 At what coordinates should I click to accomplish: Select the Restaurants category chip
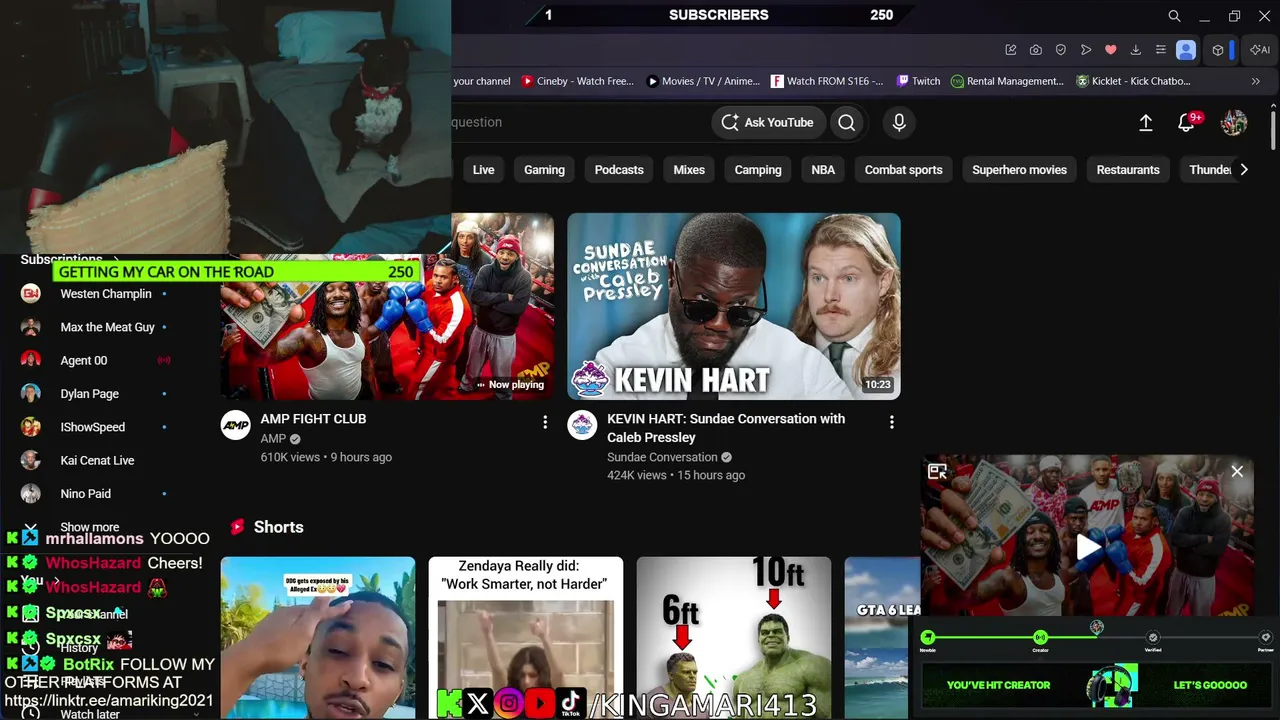click(x=1128, y=170)
